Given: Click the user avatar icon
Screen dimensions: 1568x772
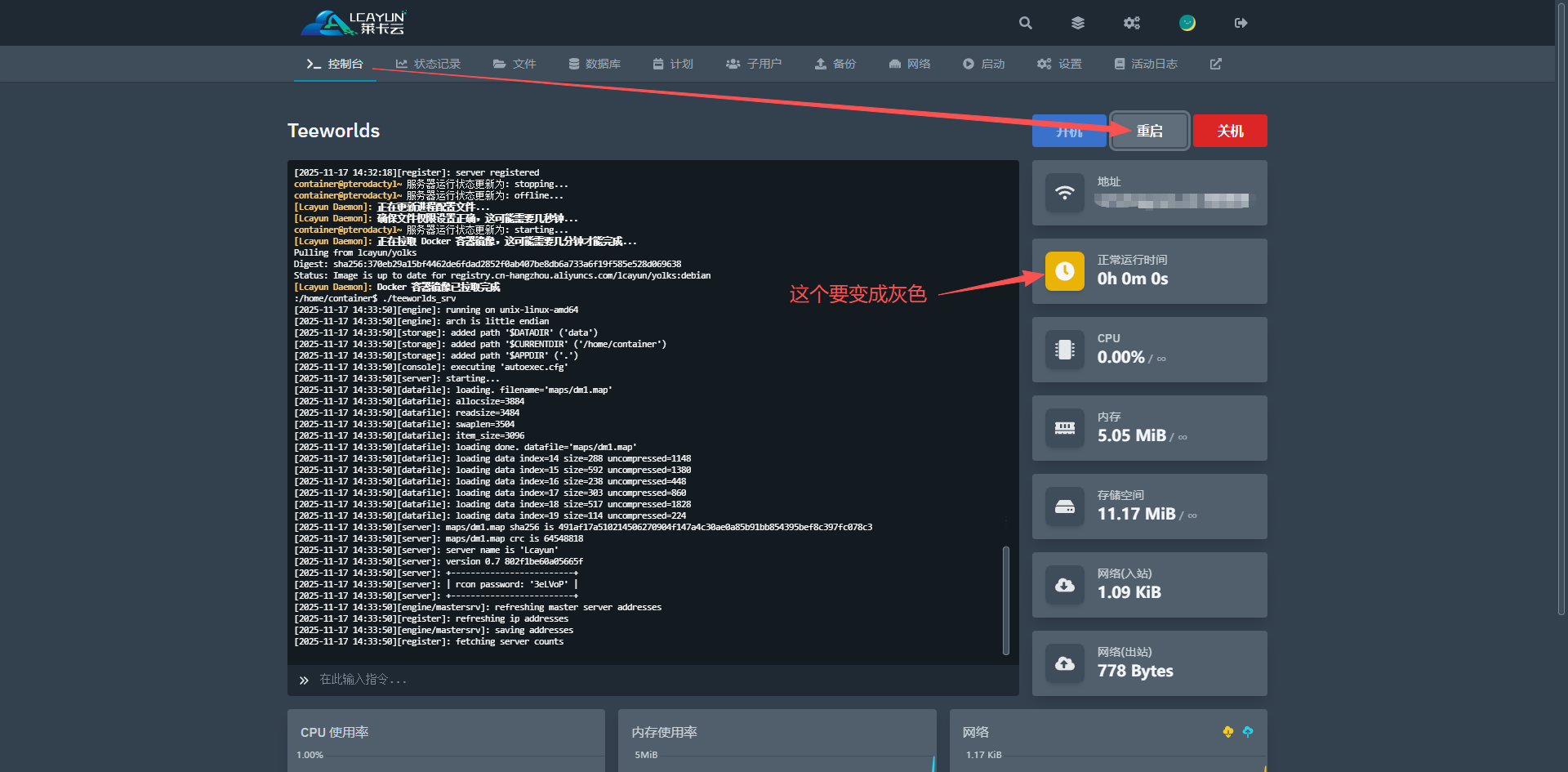Looking at the screenshot, I should coord(1187,23).
